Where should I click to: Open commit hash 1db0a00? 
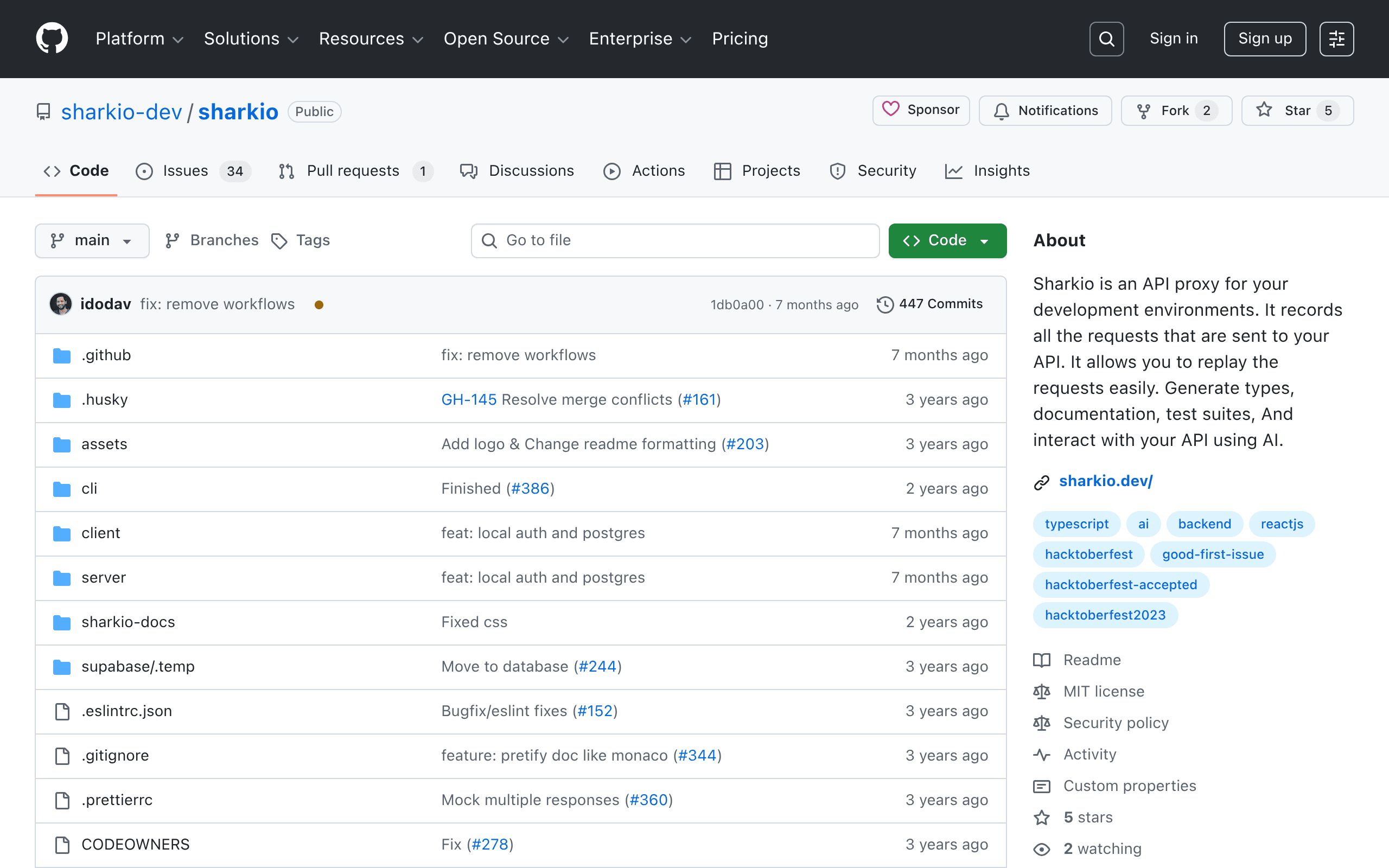pyautogui.click(x=737, y=305)
